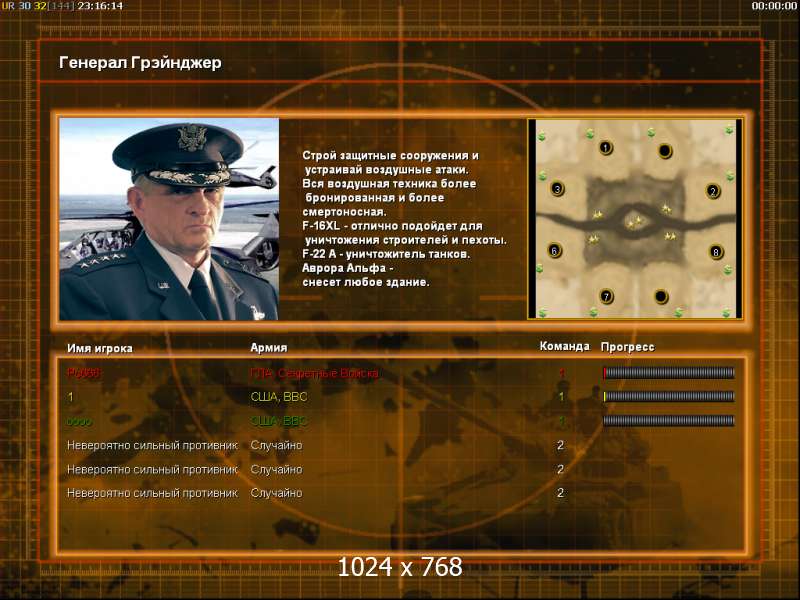
Task: Click the star marker closest to start position 3
Action: [x=597, y=215]
